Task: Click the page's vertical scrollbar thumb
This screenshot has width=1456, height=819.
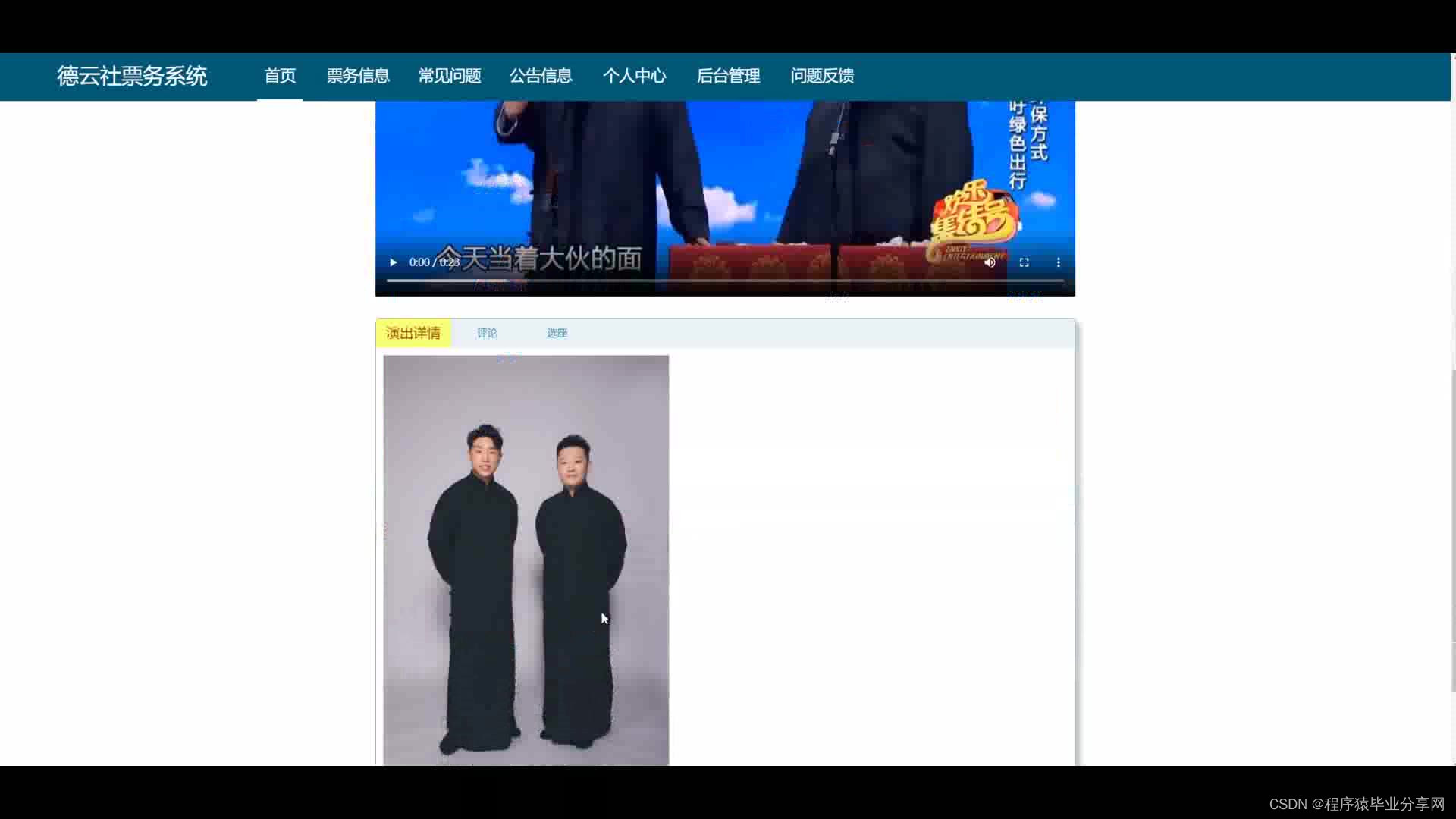Action: (1452, 531)
